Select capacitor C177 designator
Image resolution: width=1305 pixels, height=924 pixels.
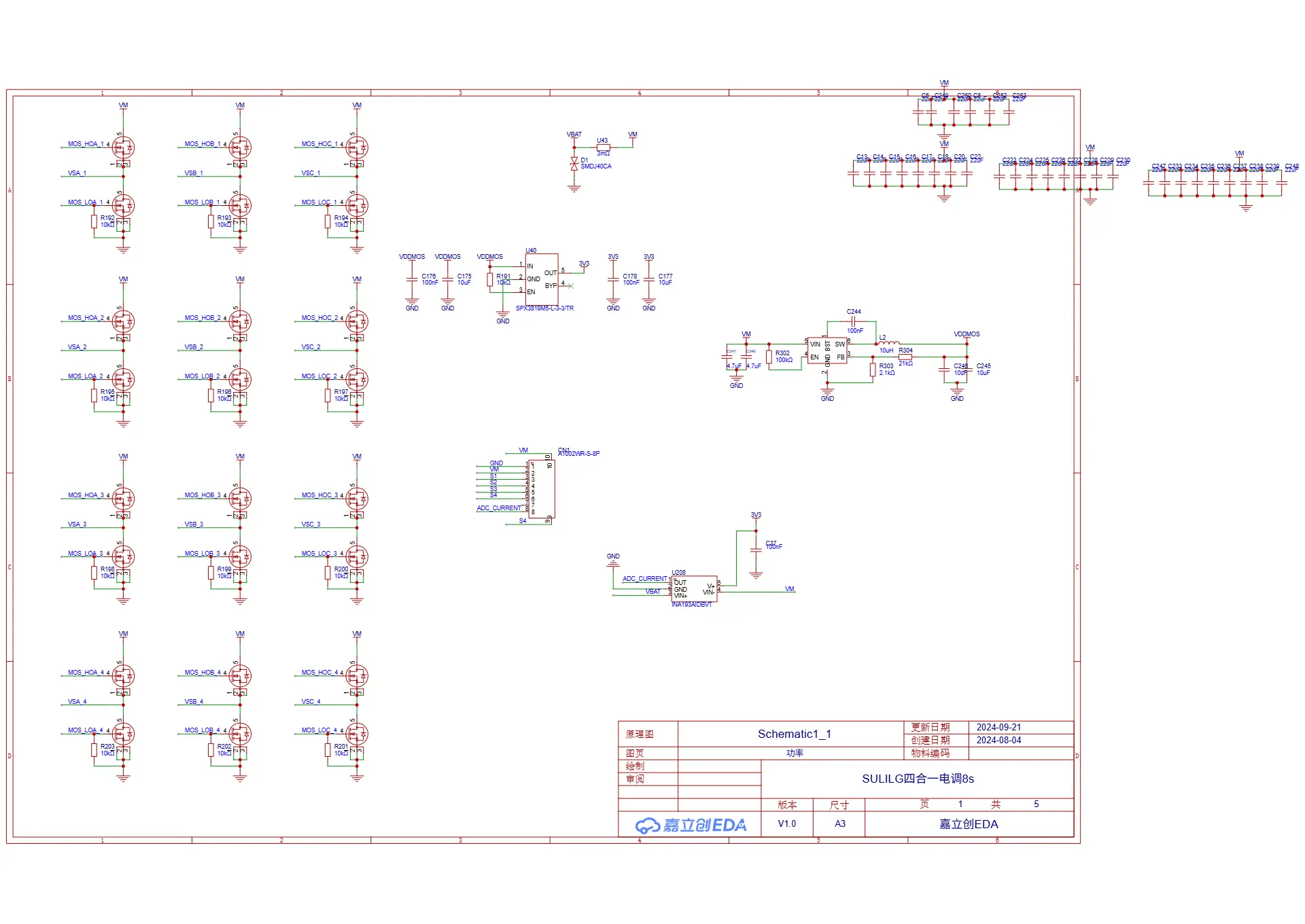point(665,277)
